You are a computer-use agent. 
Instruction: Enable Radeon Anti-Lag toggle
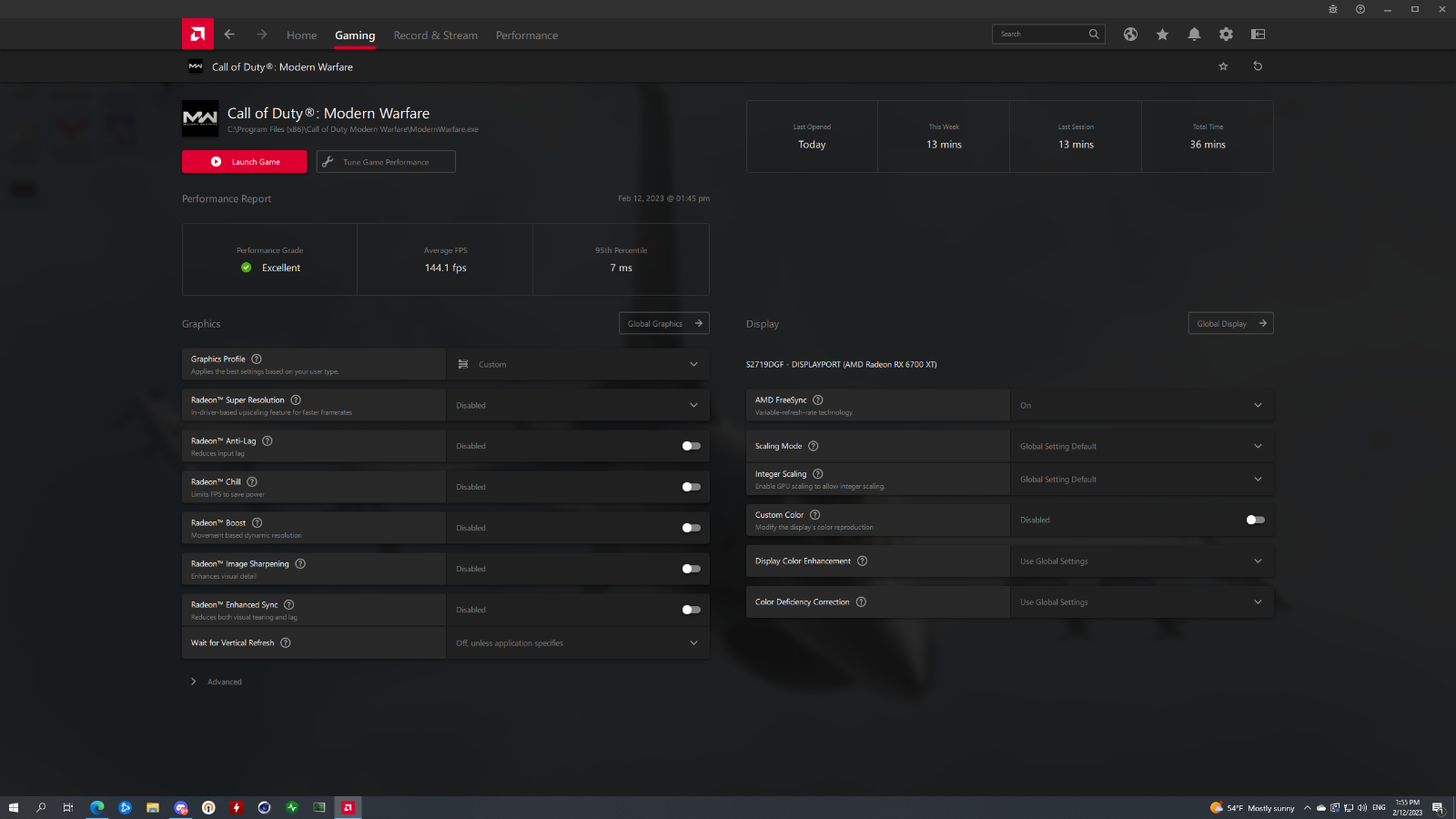click(x=692, y=446)
